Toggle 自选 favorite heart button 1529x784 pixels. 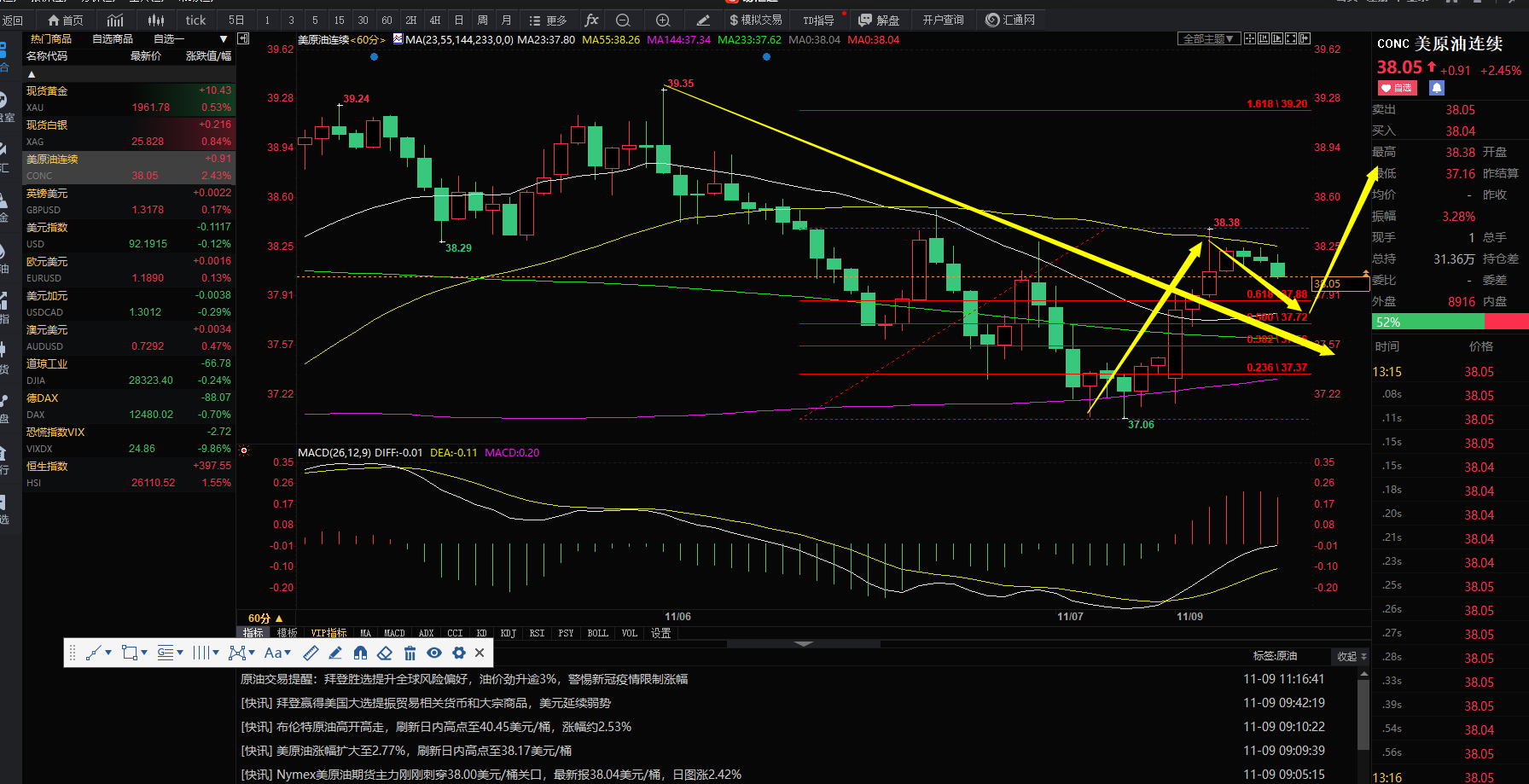click(x=1397, y=88)
